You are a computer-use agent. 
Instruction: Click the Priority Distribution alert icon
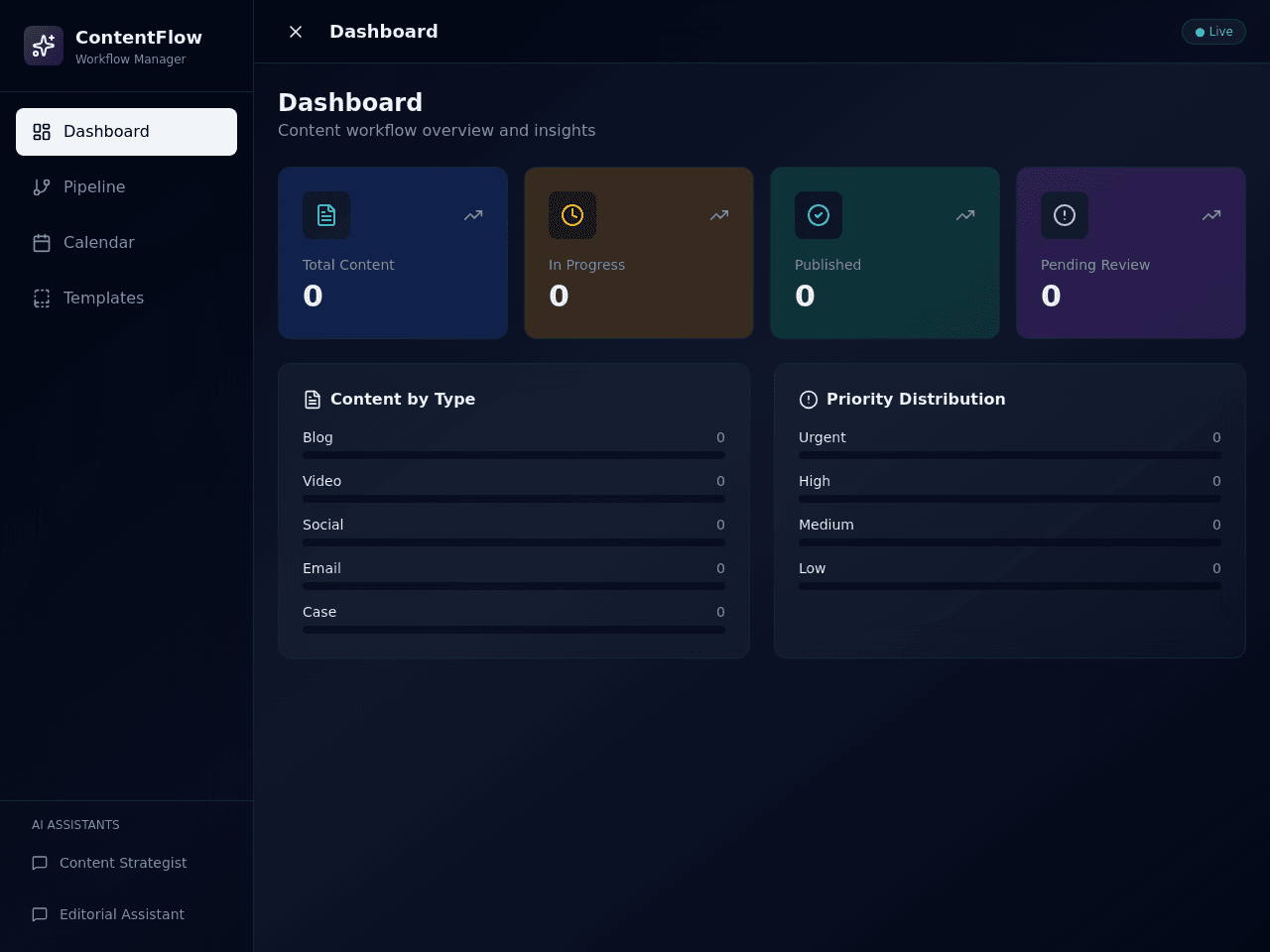(x=809, y=400)
